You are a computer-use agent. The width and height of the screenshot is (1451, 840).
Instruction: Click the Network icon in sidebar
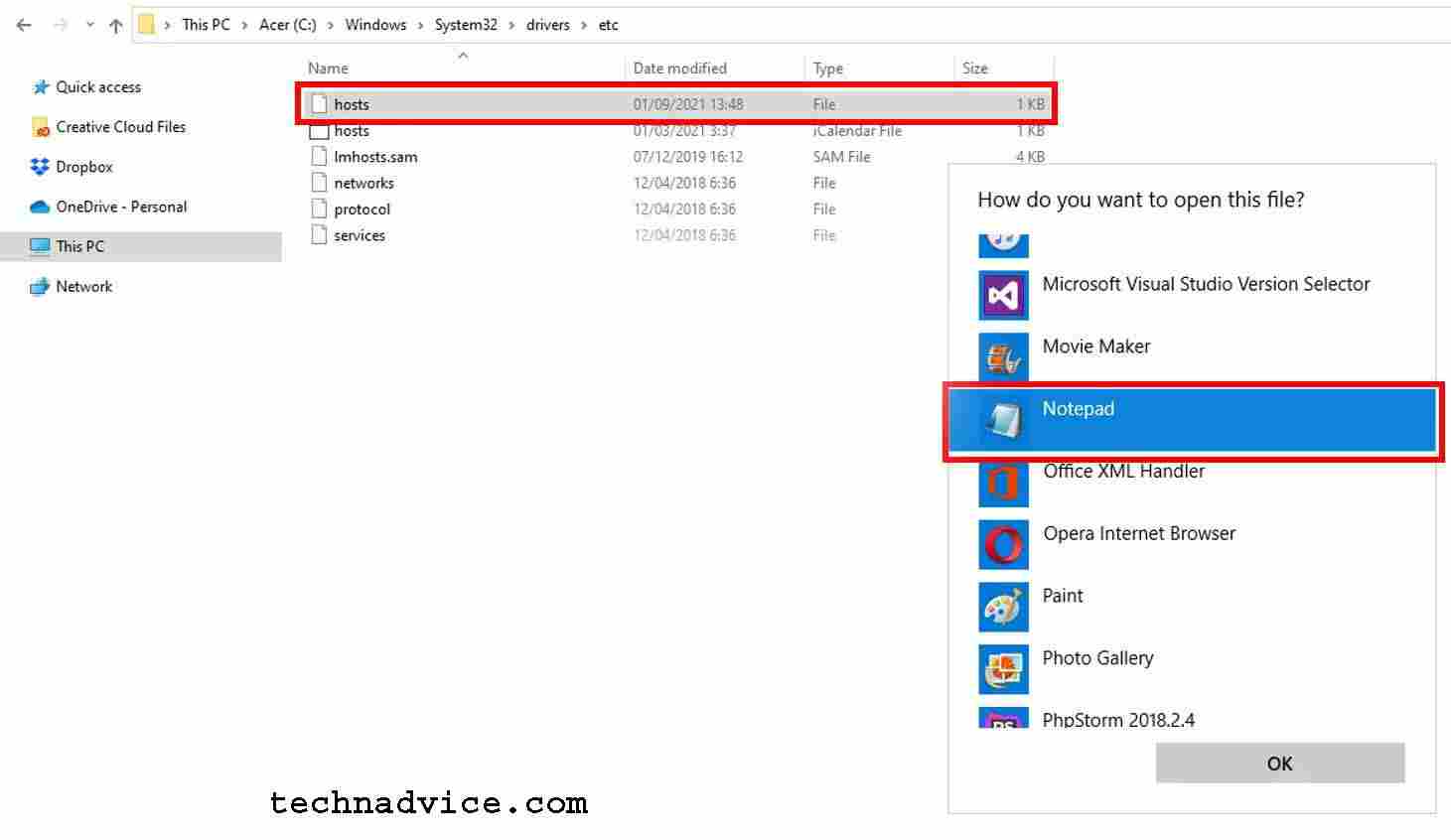pos(40,286)
